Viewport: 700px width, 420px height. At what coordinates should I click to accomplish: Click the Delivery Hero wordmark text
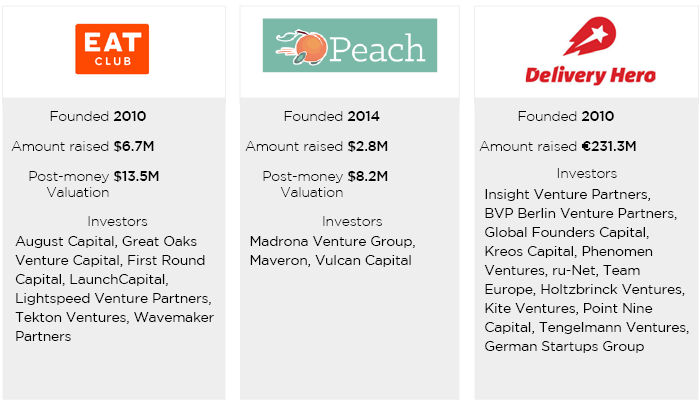[x=590, y=75]
